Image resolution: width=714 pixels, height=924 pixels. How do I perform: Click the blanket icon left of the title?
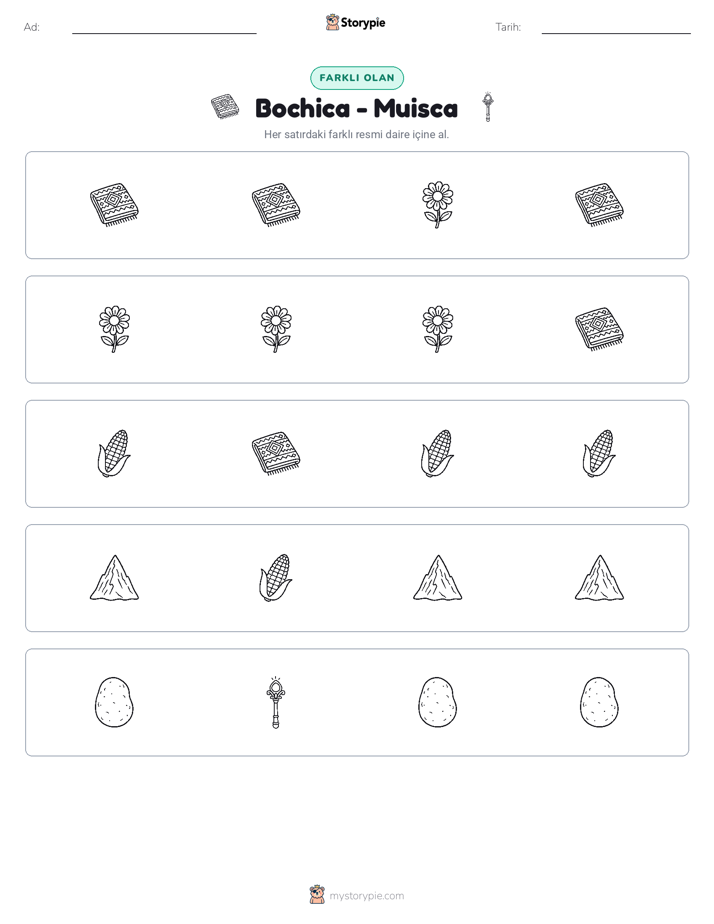(225, 107)
